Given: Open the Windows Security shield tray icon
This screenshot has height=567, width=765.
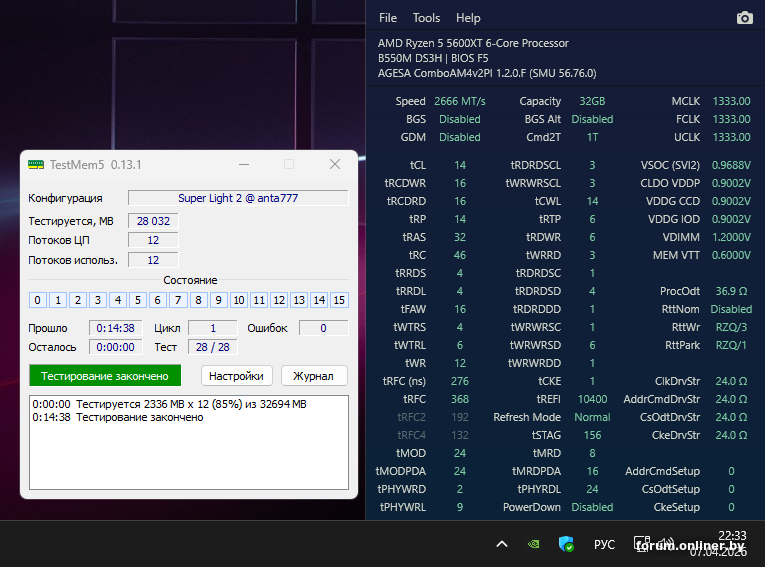Looking at the screenshot, I should pos(567,544).
